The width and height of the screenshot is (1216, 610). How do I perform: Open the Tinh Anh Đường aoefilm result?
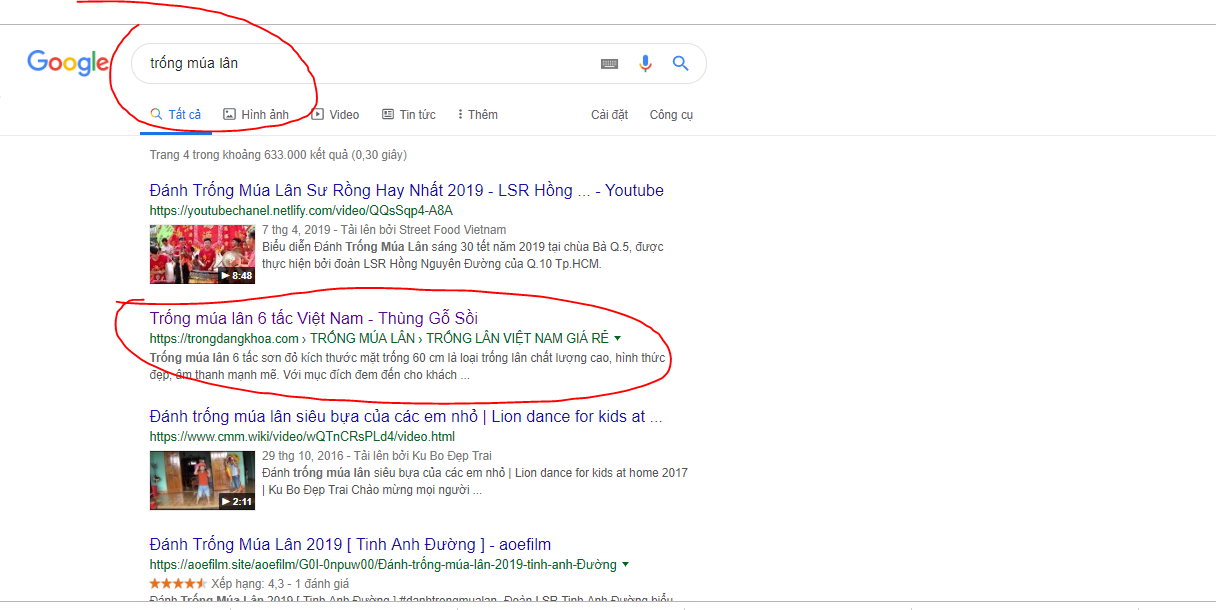pos(350,544)
